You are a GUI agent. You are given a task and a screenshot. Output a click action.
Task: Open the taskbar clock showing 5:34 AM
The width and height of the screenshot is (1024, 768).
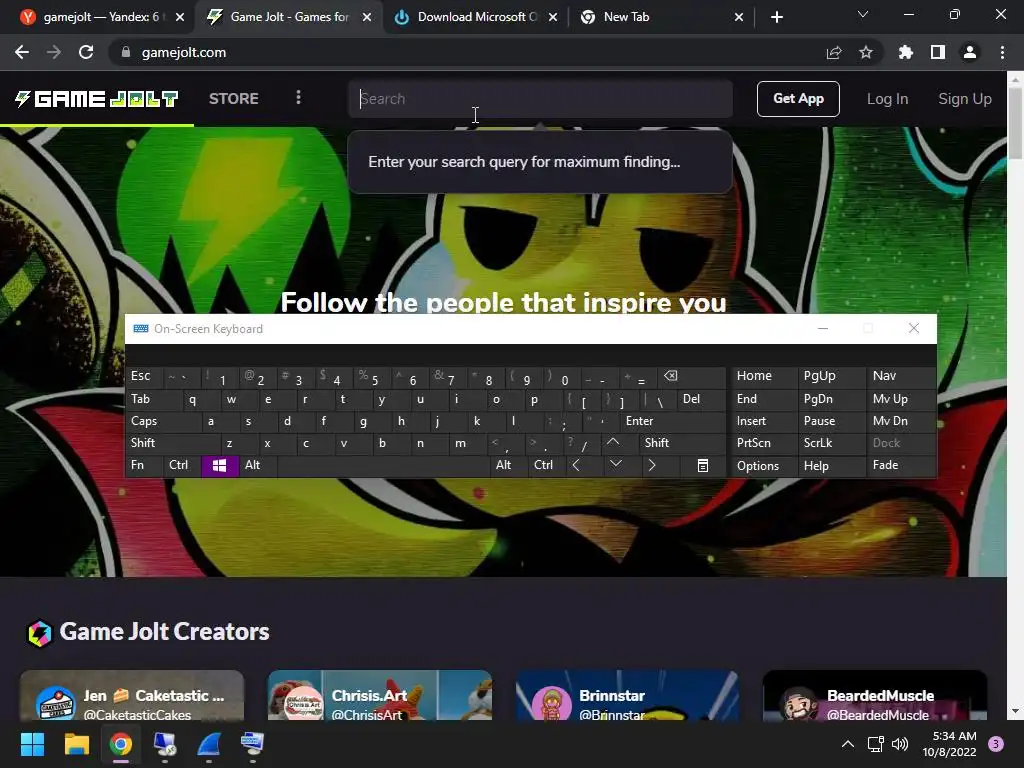[x=950, y=744]
